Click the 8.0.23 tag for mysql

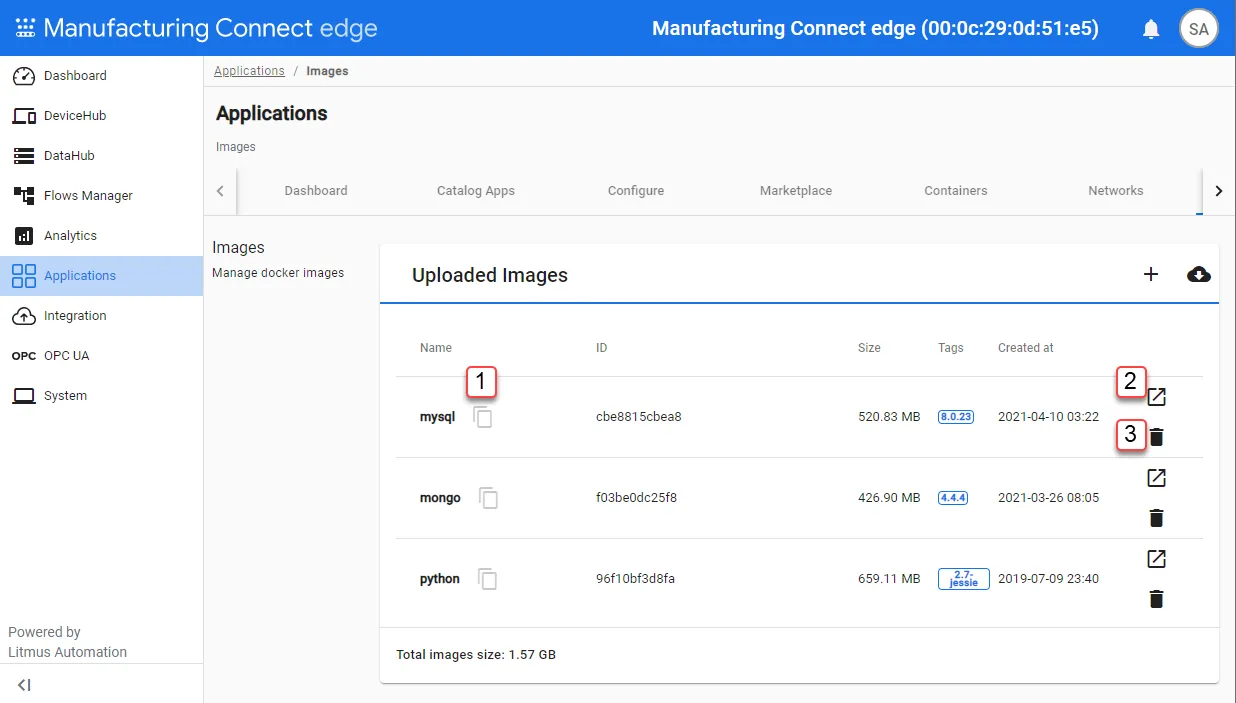coord(955,417)
